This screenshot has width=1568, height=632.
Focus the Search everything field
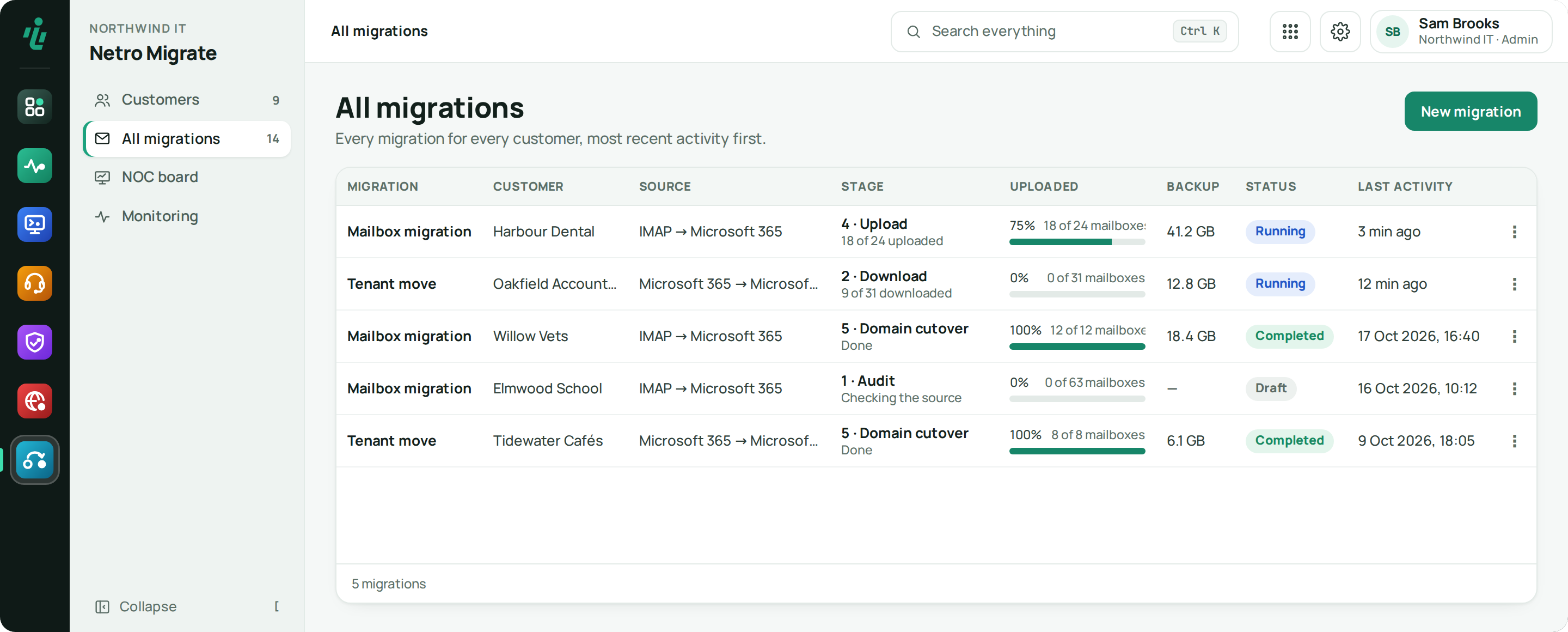(x=1064, y=32)
